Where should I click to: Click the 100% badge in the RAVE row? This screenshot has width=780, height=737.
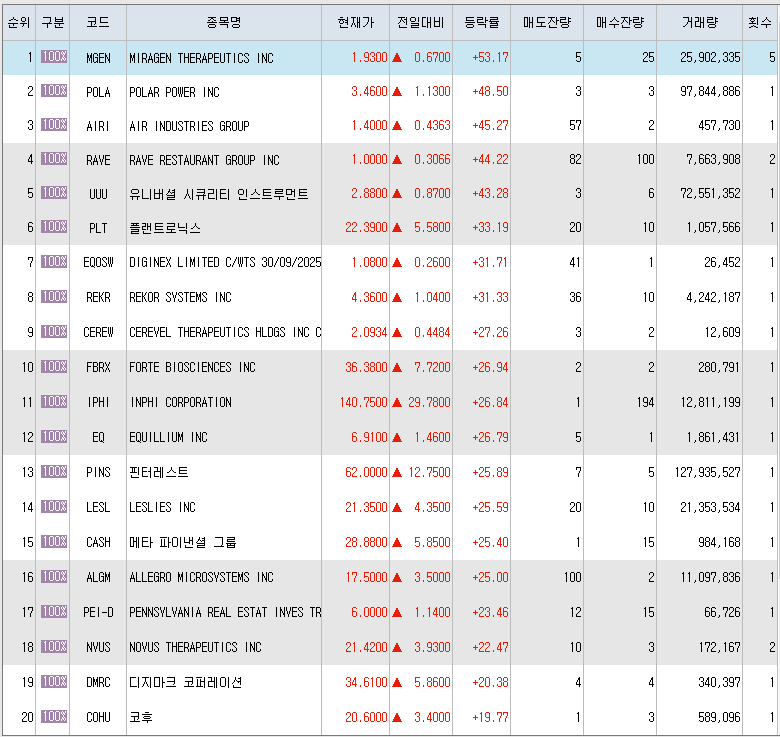pos(54,159)
